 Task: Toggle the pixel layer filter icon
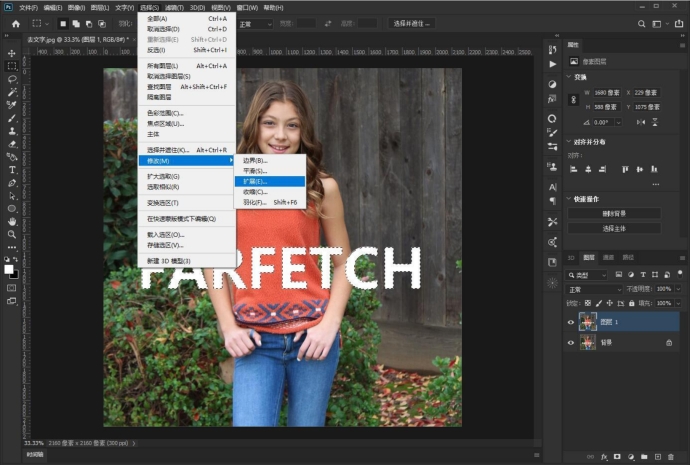619,275
